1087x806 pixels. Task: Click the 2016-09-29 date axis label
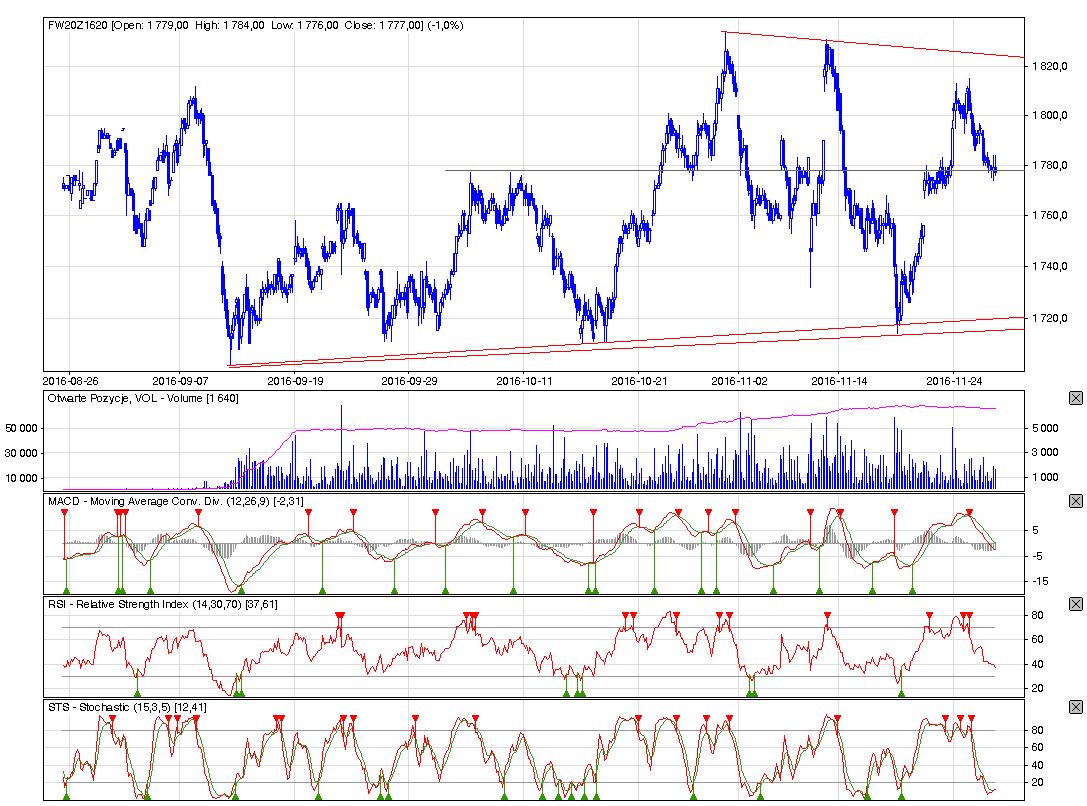point(409,381)
